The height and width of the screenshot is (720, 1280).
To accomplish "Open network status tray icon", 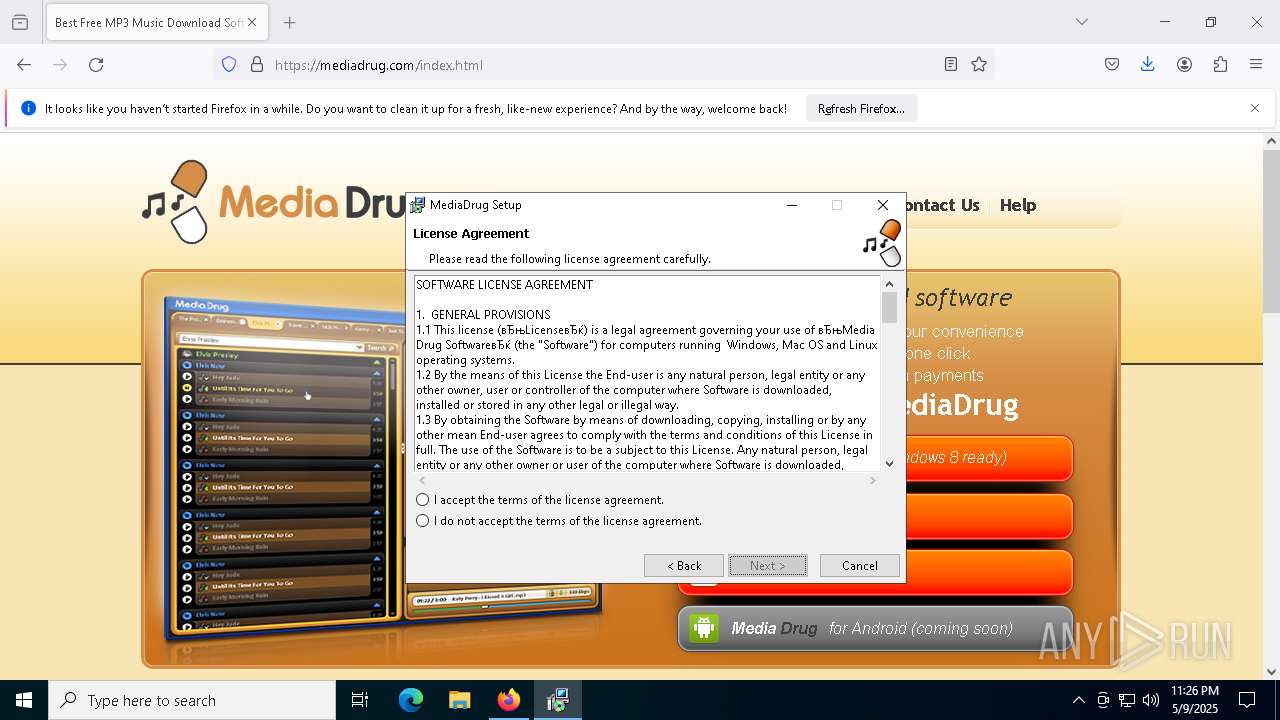I will [1127, 700].
